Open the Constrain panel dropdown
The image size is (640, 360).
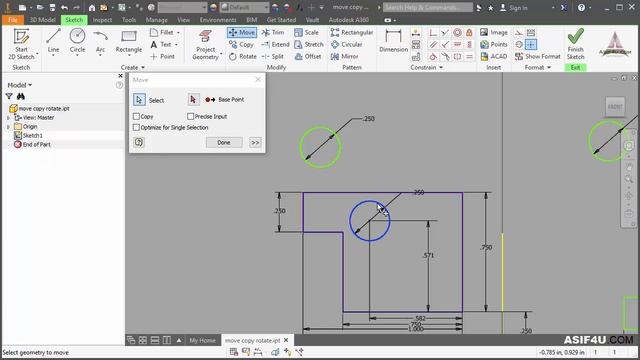pos(427,67)
